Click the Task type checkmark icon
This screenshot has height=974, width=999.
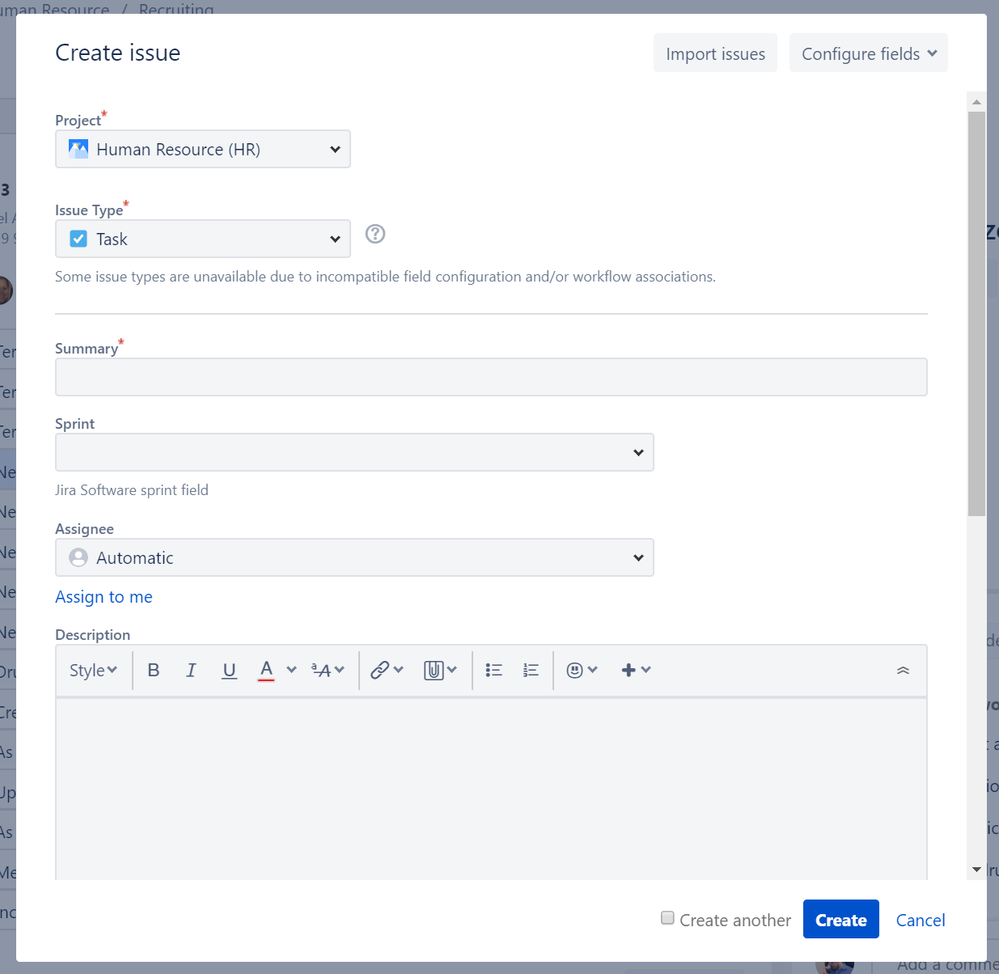(x=78, y=239)
